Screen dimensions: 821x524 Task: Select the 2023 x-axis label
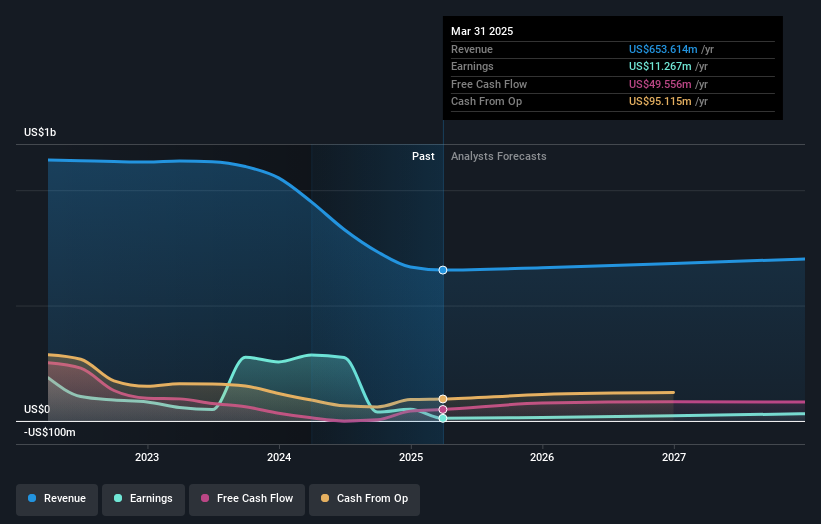coord(147,457)
